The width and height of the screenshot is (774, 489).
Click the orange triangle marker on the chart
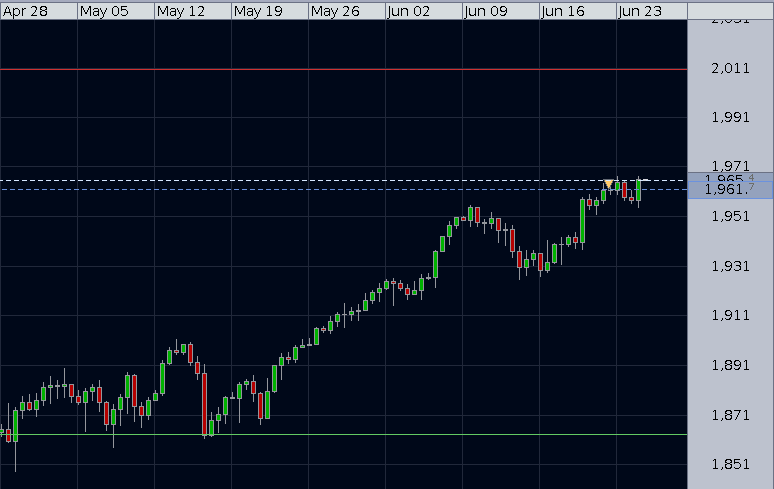[x=609, y=184]
